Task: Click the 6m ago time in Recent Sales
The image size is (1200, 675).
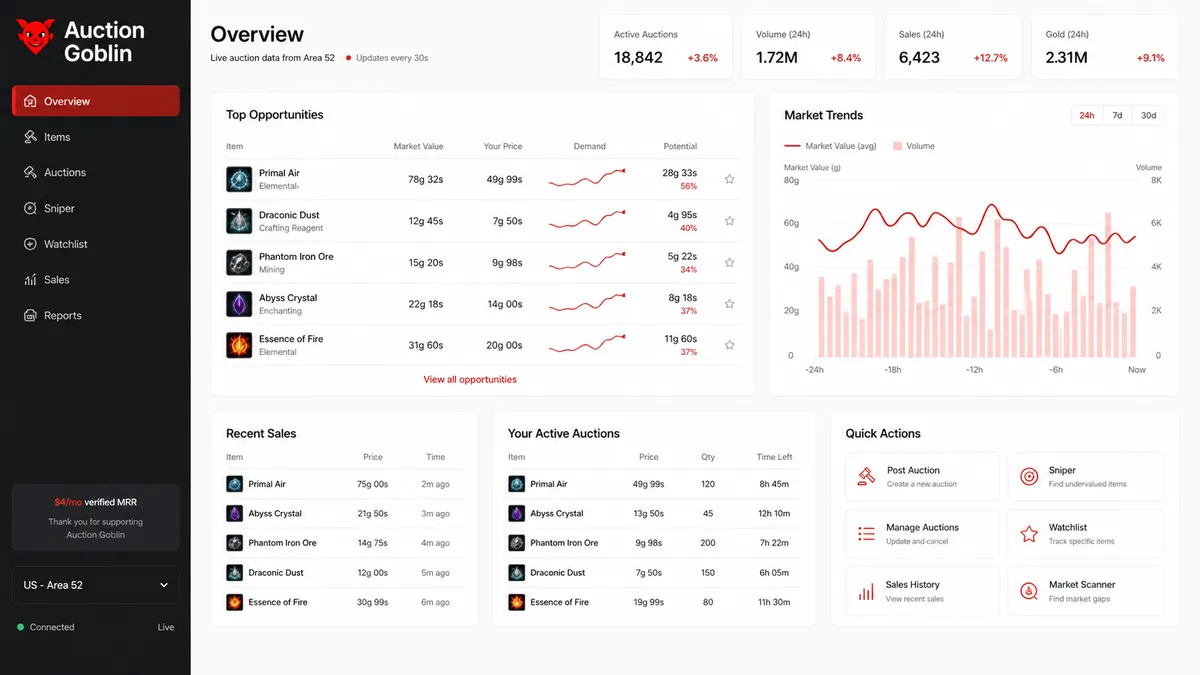Action: (435, 603)
